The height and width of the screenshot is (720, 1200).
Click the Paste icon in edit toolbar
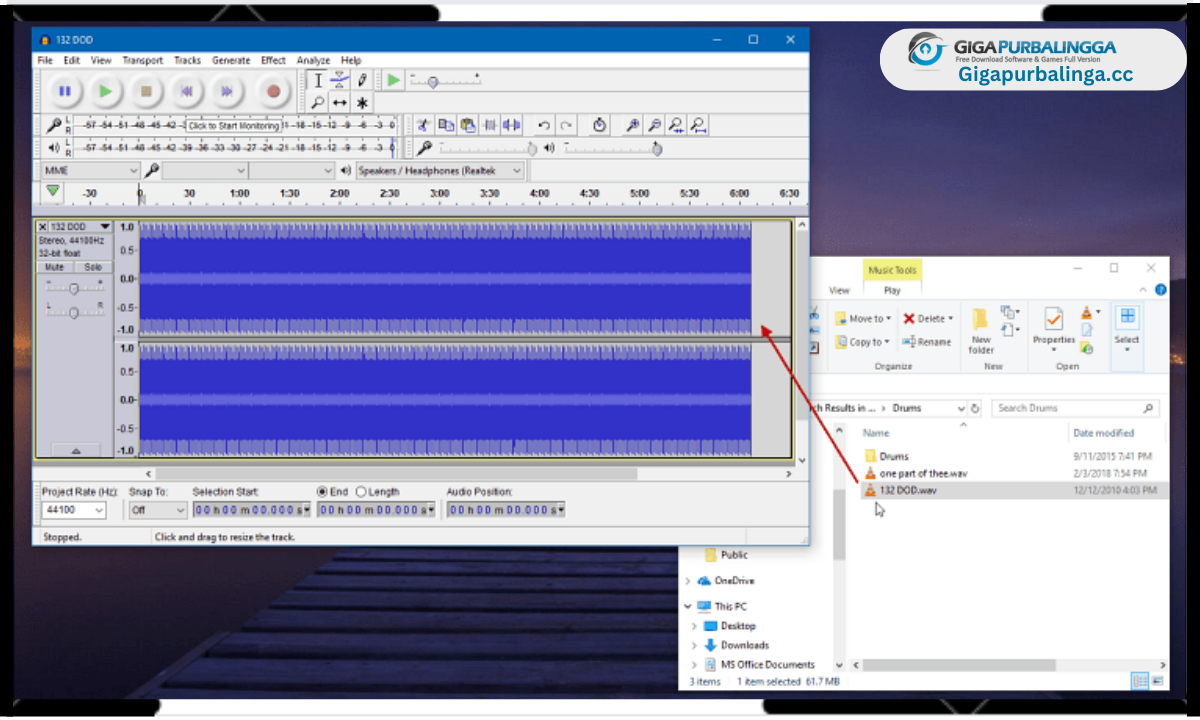468,125
